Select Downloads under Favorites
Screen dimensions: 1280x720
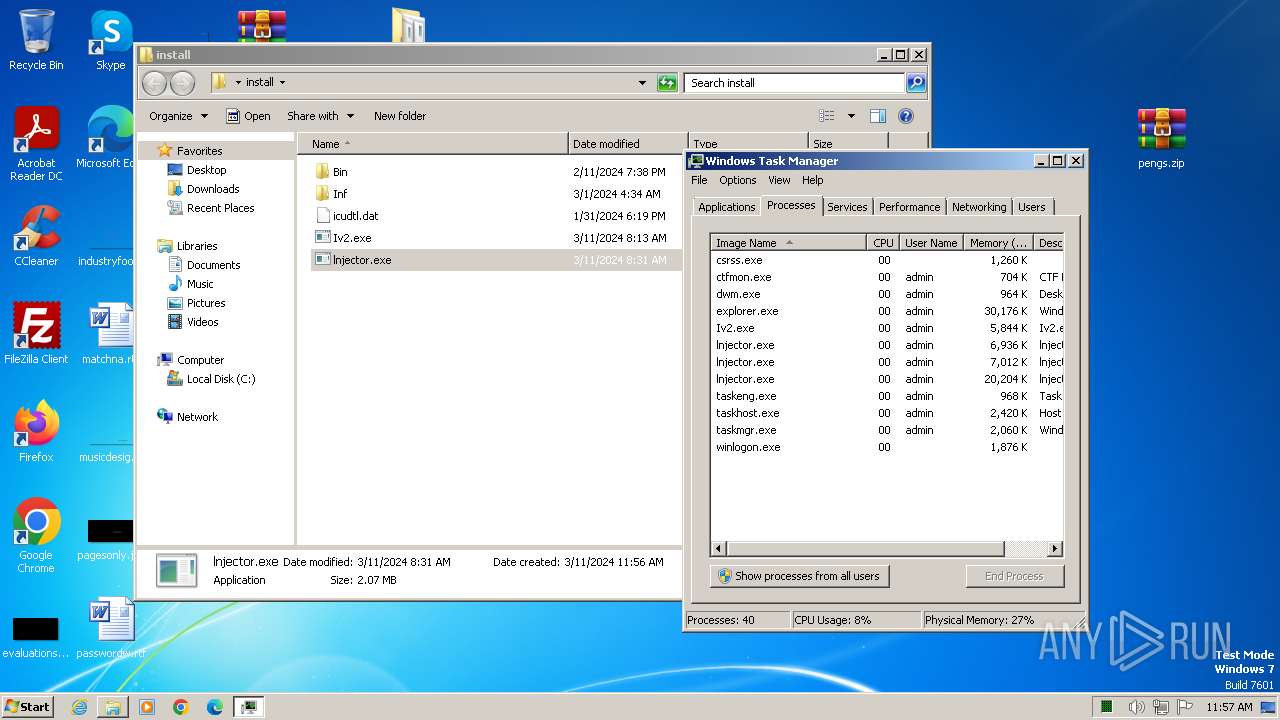tap(213, 189)
